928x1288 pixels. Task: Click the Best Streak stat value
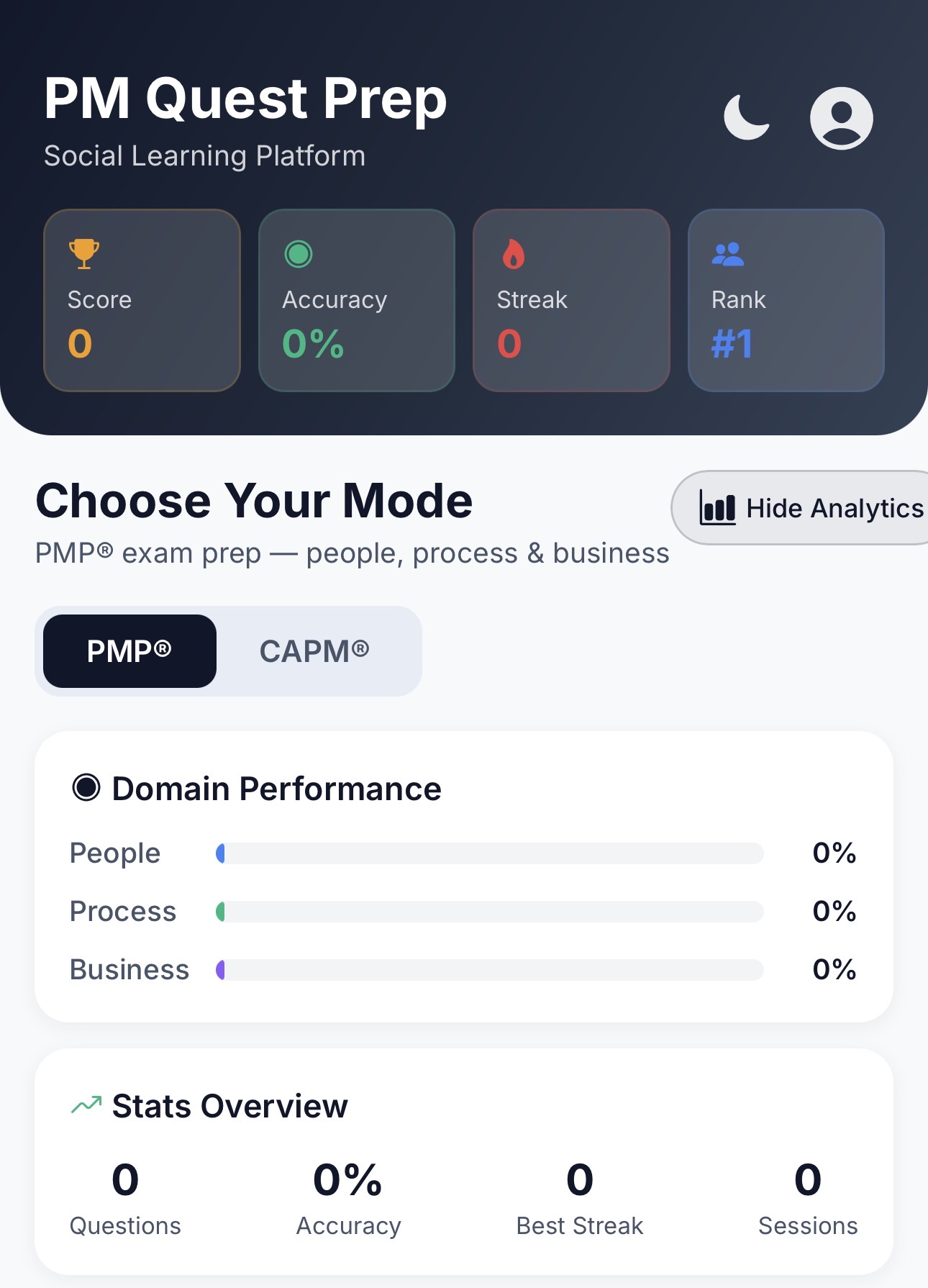tap(579, 1180)
